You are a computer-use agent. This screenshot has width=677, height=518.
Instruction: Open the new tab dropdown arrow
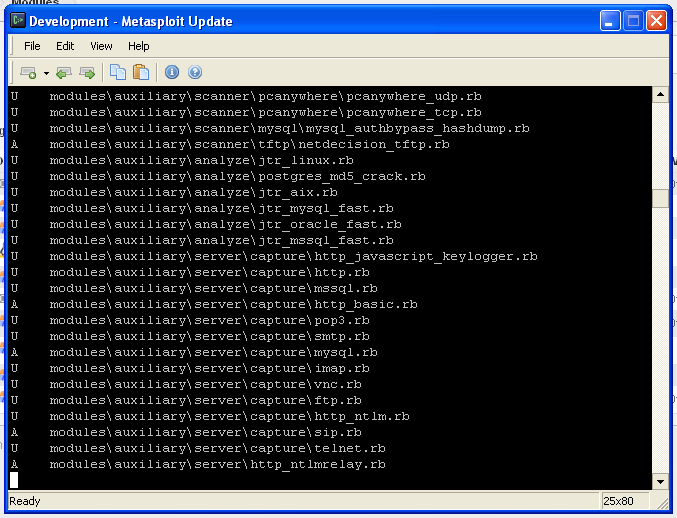pos(46,73)
